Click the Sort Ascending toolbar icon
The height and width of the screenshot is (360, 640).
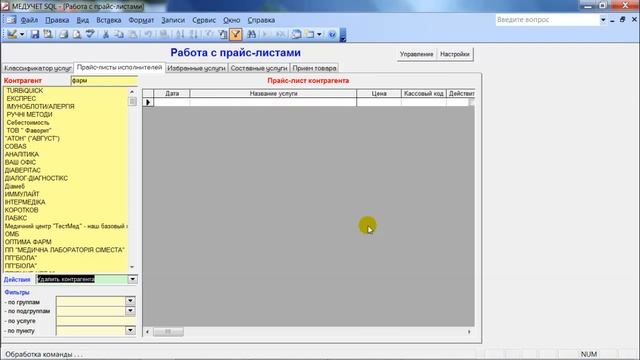click(180, 34)
